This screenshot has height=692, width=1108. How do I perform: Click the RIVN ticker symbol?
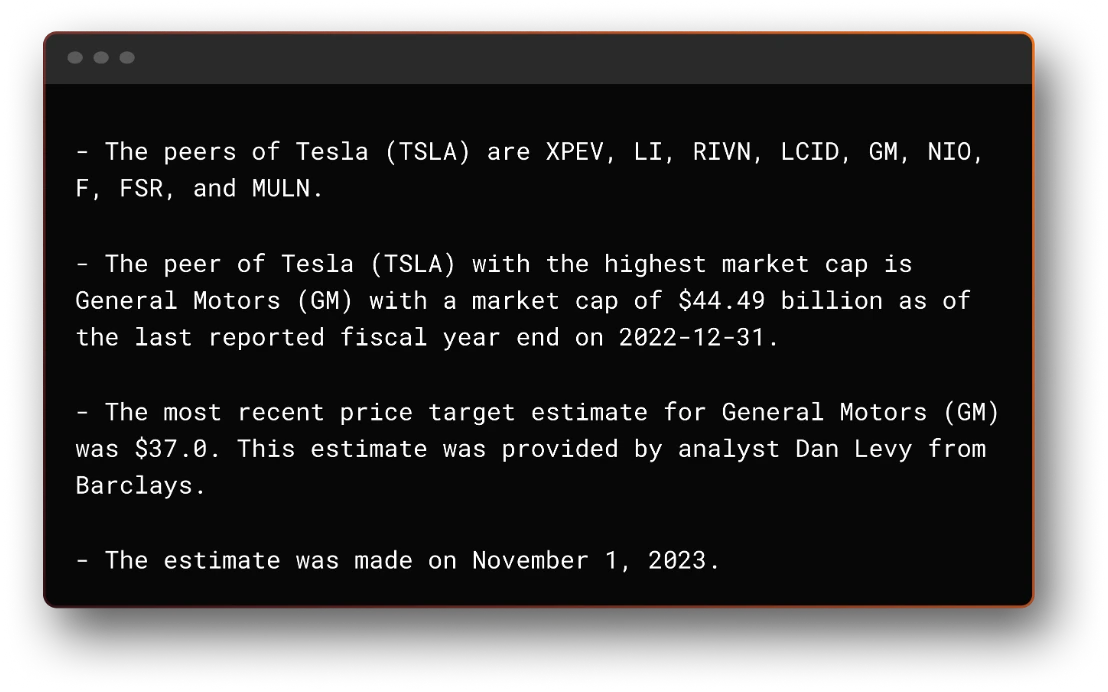click(x=722, y=151)
